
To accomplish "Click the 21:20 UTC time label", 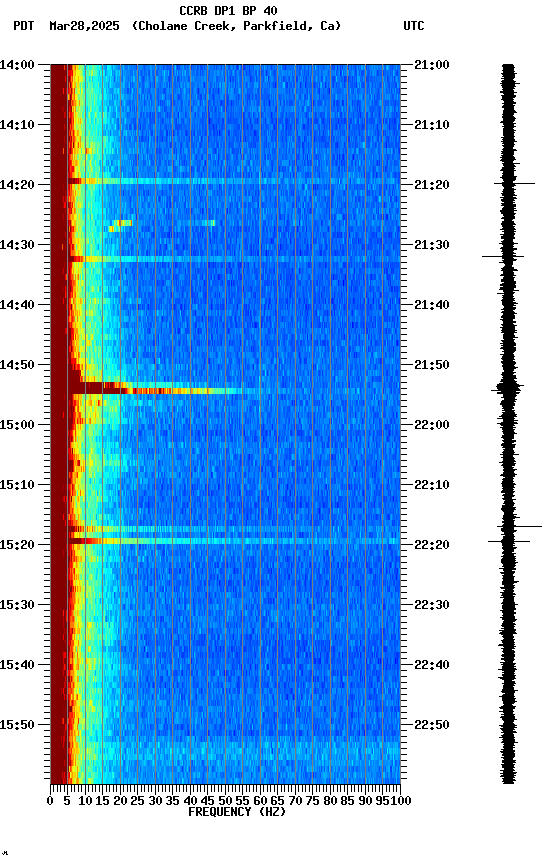I will click(432, 185).
